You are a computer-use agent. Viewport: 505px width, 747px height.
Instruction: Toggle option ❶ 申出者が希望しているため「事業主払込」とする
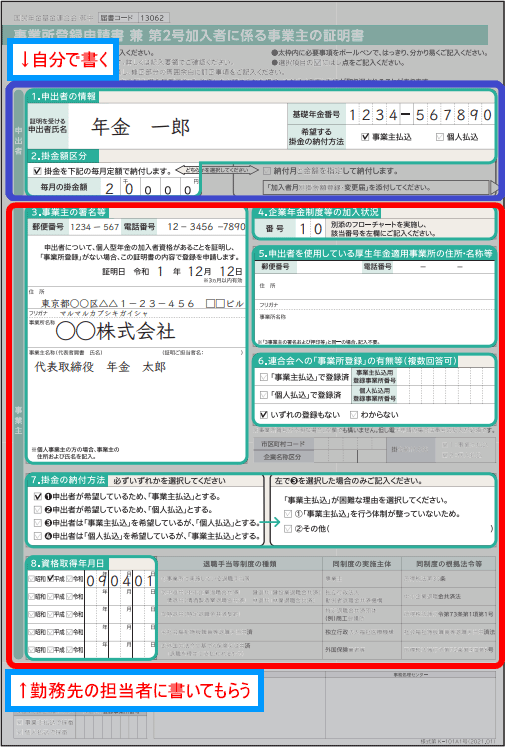38,496
